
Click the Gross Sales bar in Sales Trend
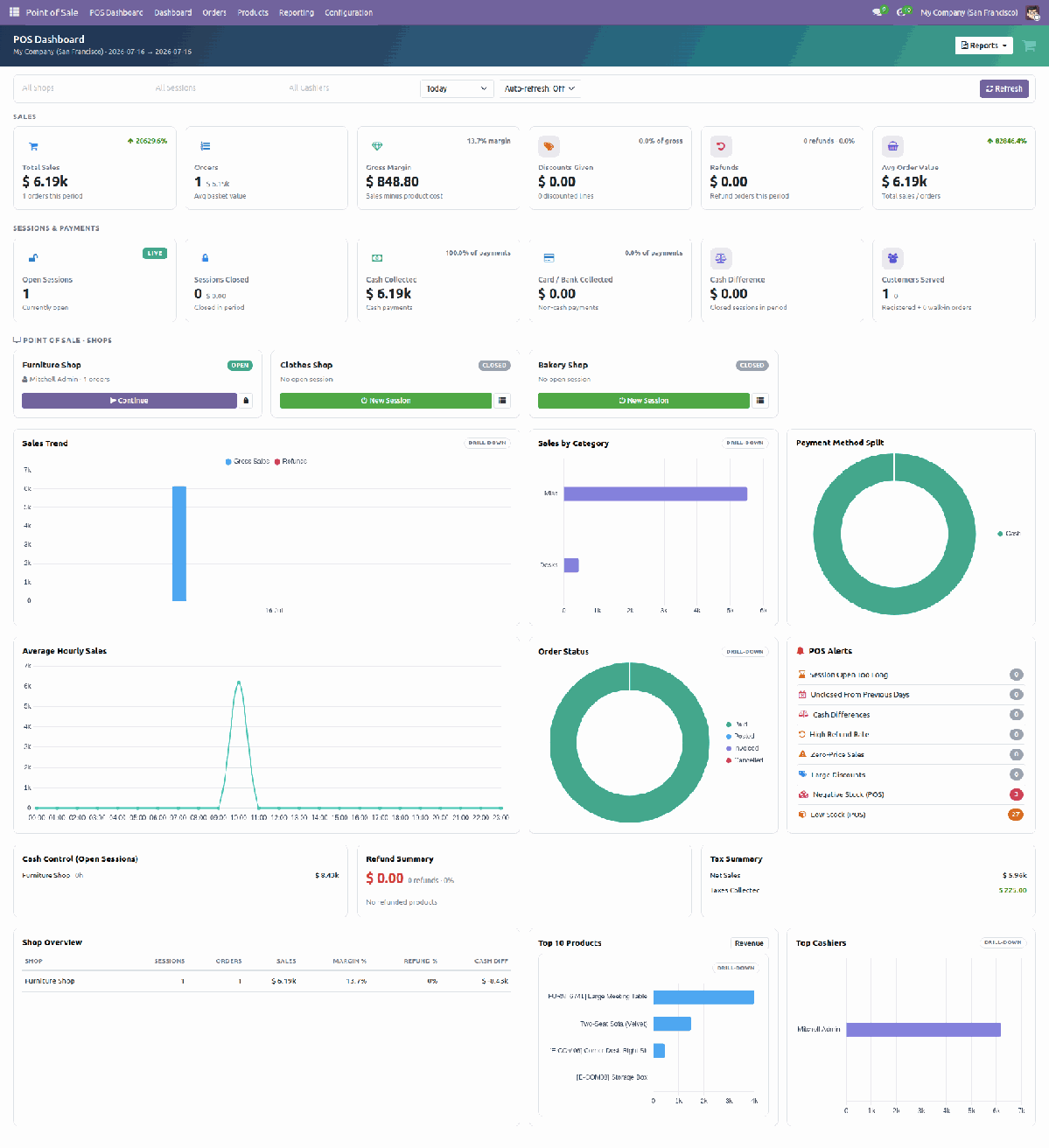point(179,543)
